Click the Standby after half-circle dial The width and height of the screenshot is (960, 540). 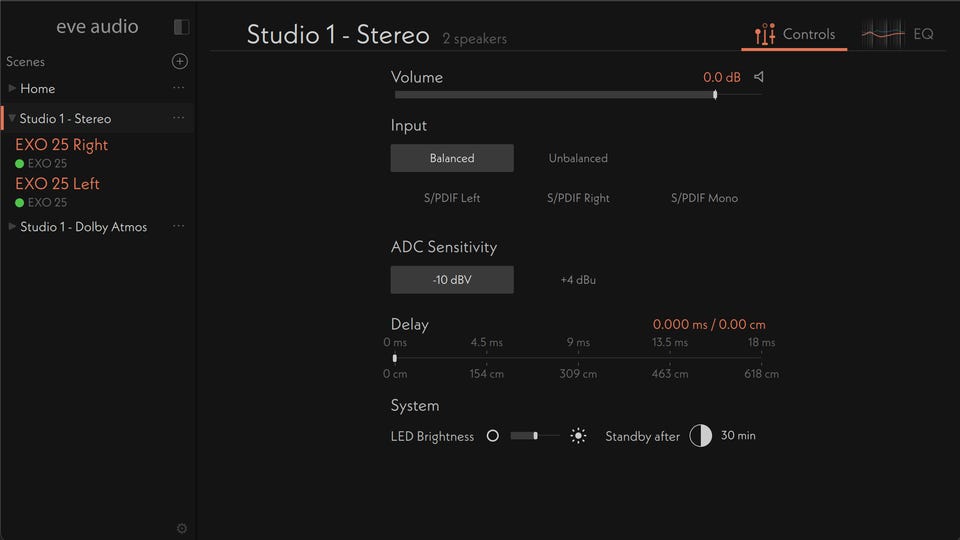(x=700, y=436)
